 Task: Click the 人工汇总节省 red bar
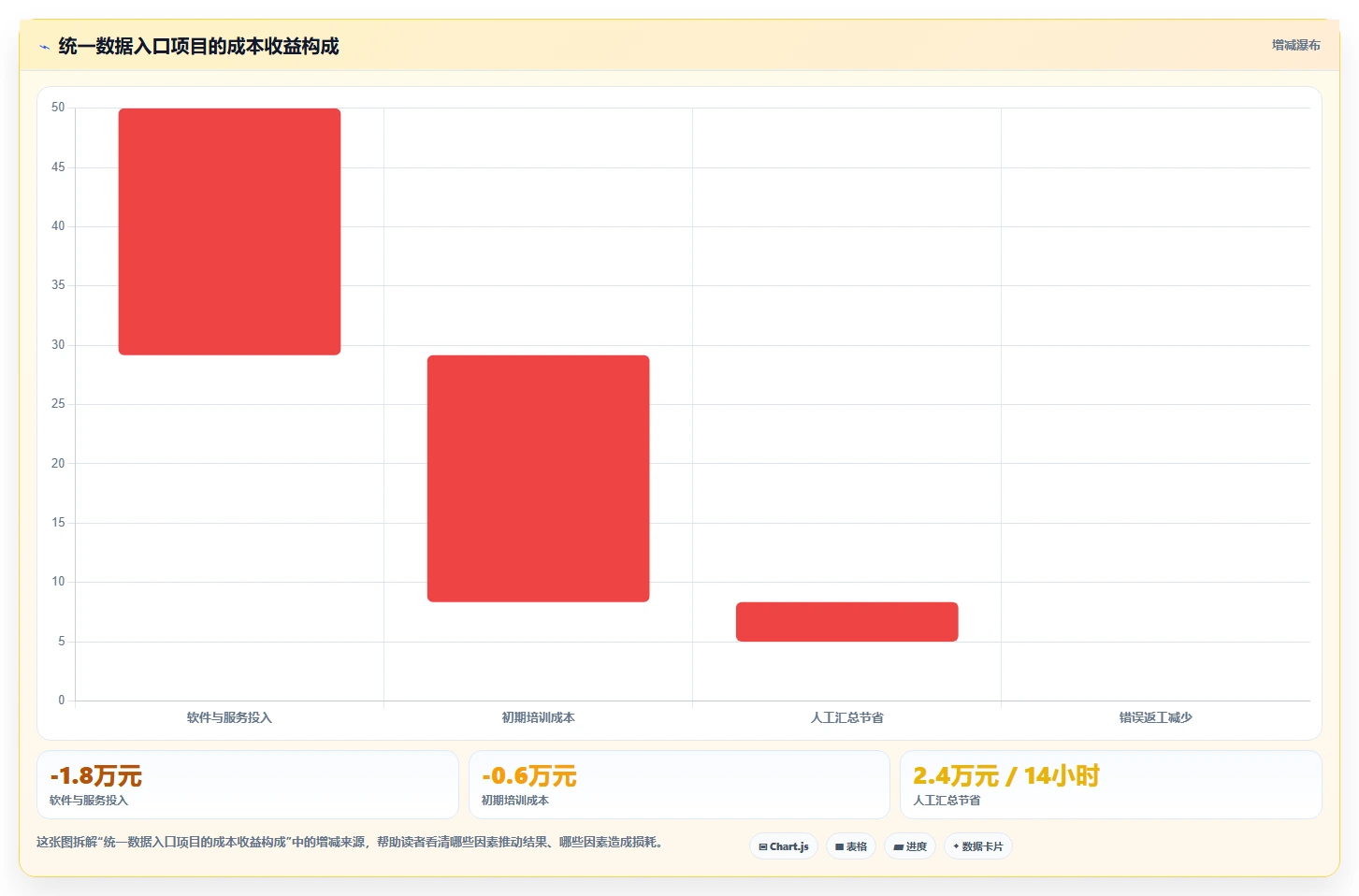846,622
